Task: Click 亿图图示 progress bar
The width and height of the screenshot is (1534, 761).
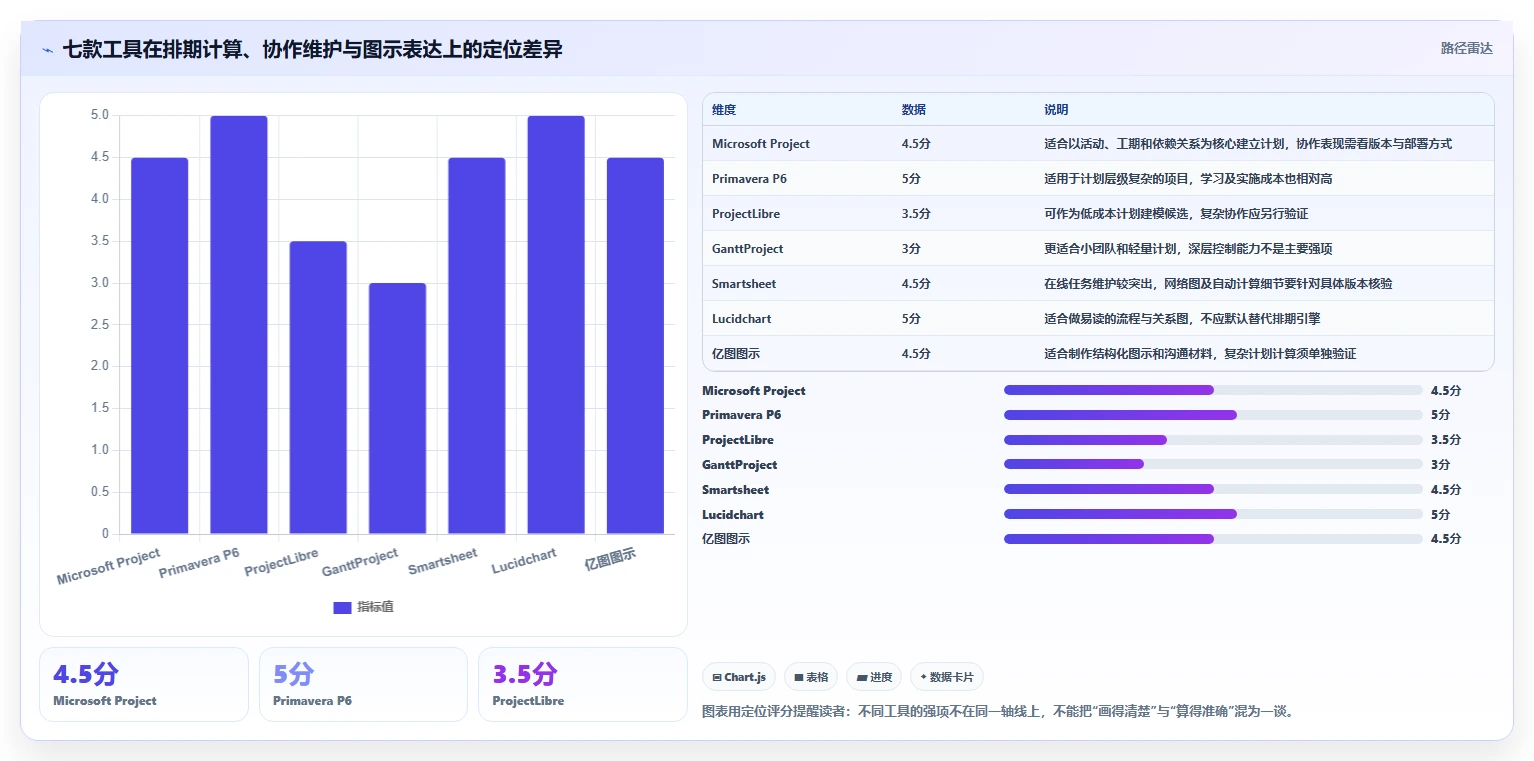Action: click(1213, 539)
